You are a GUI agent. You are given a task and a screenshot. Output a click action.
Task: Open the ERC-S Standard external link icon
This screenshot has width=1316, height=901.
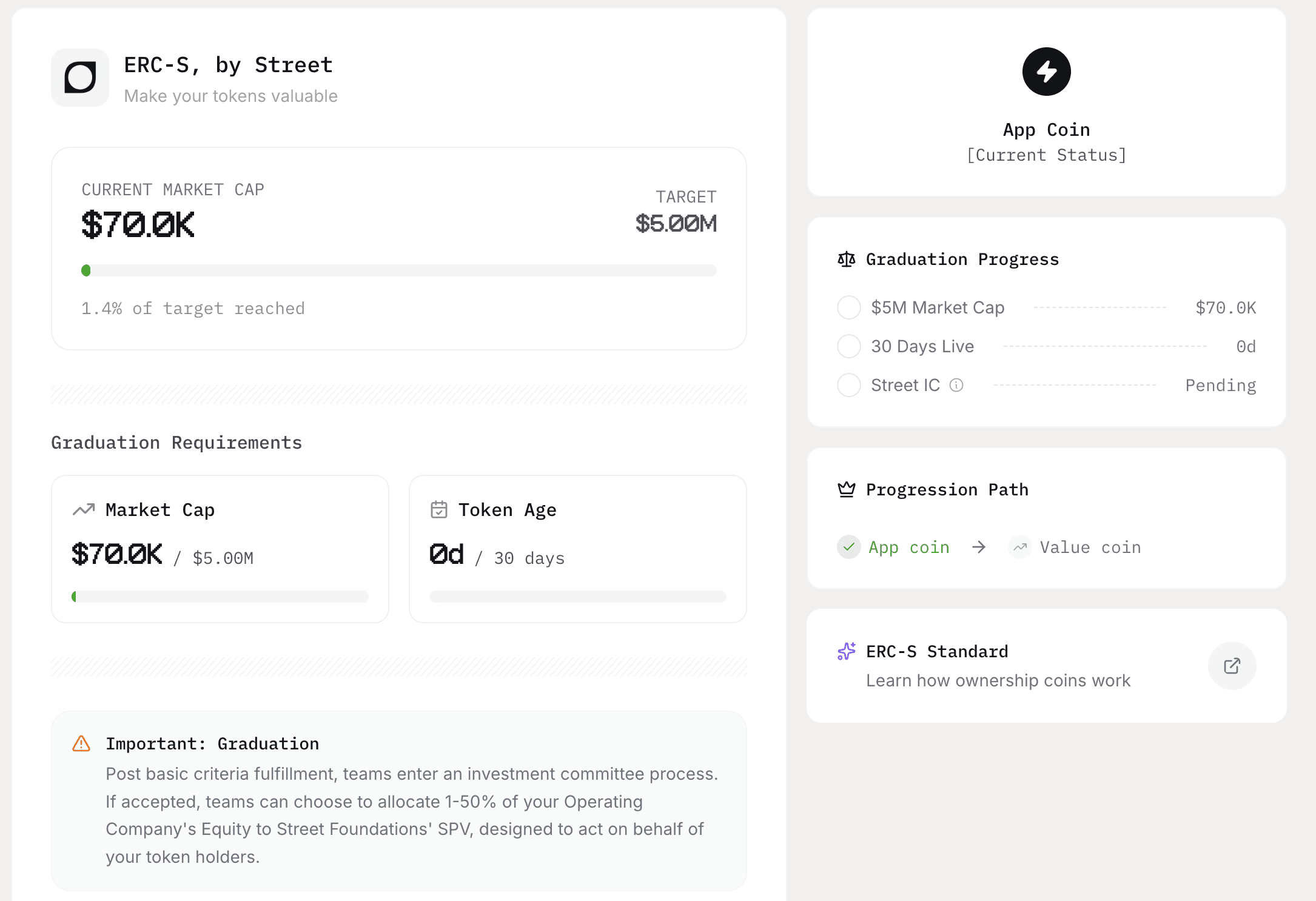1232,666
